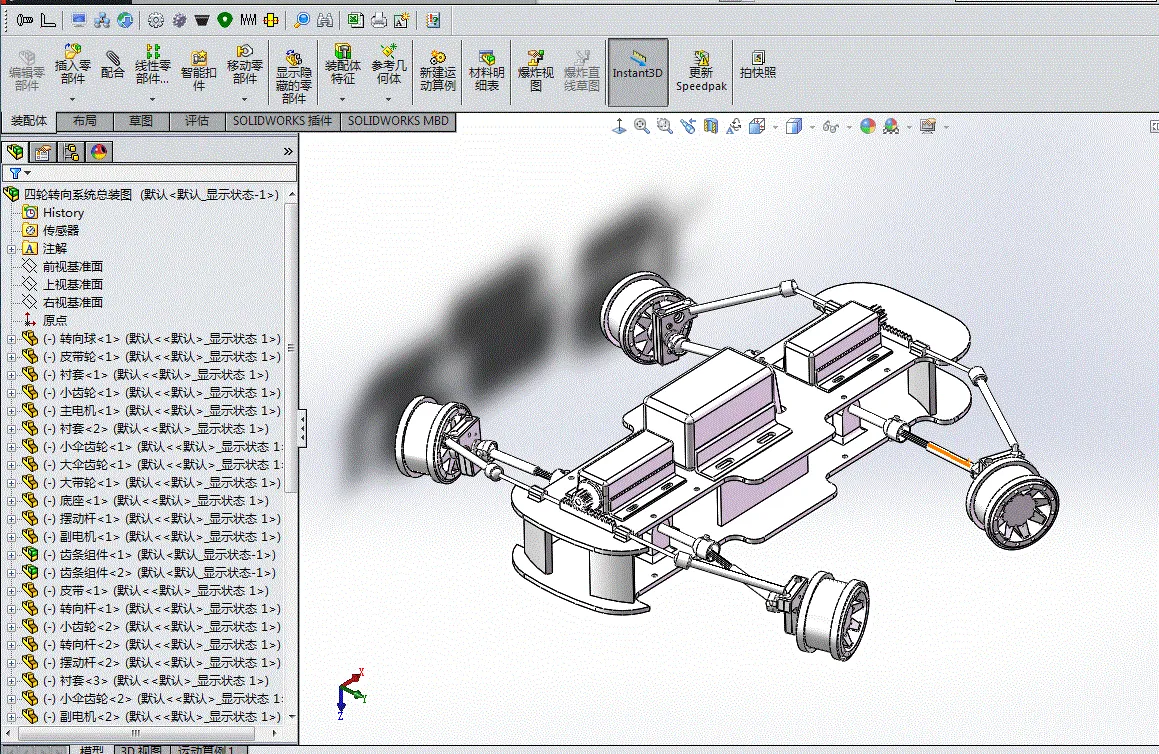Open dropdown arrow under 移动零部件
The height and width of the screenshot is (754, 1159).
pos(245,98)
